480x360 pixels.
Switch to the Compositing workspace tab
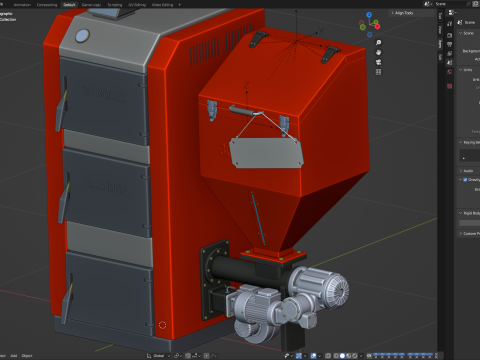point(47,4)
